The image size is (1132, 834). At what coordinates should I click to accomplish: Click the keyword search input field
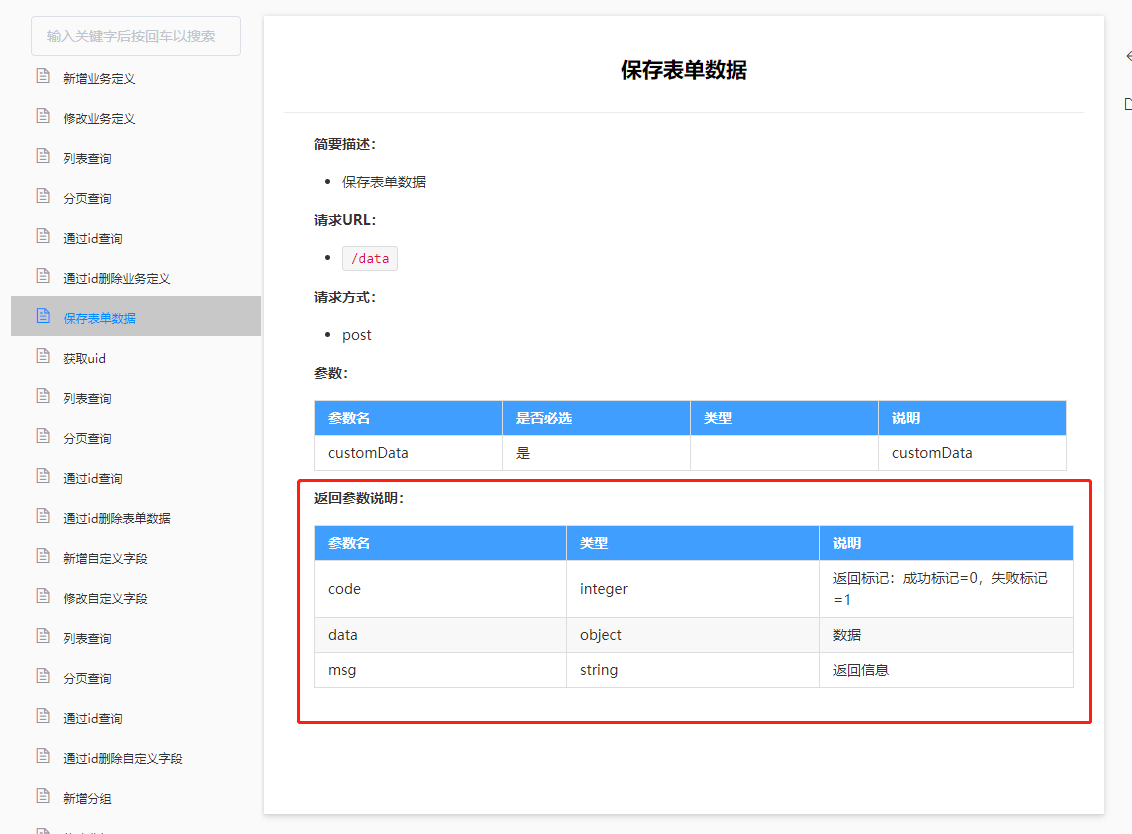135,35
